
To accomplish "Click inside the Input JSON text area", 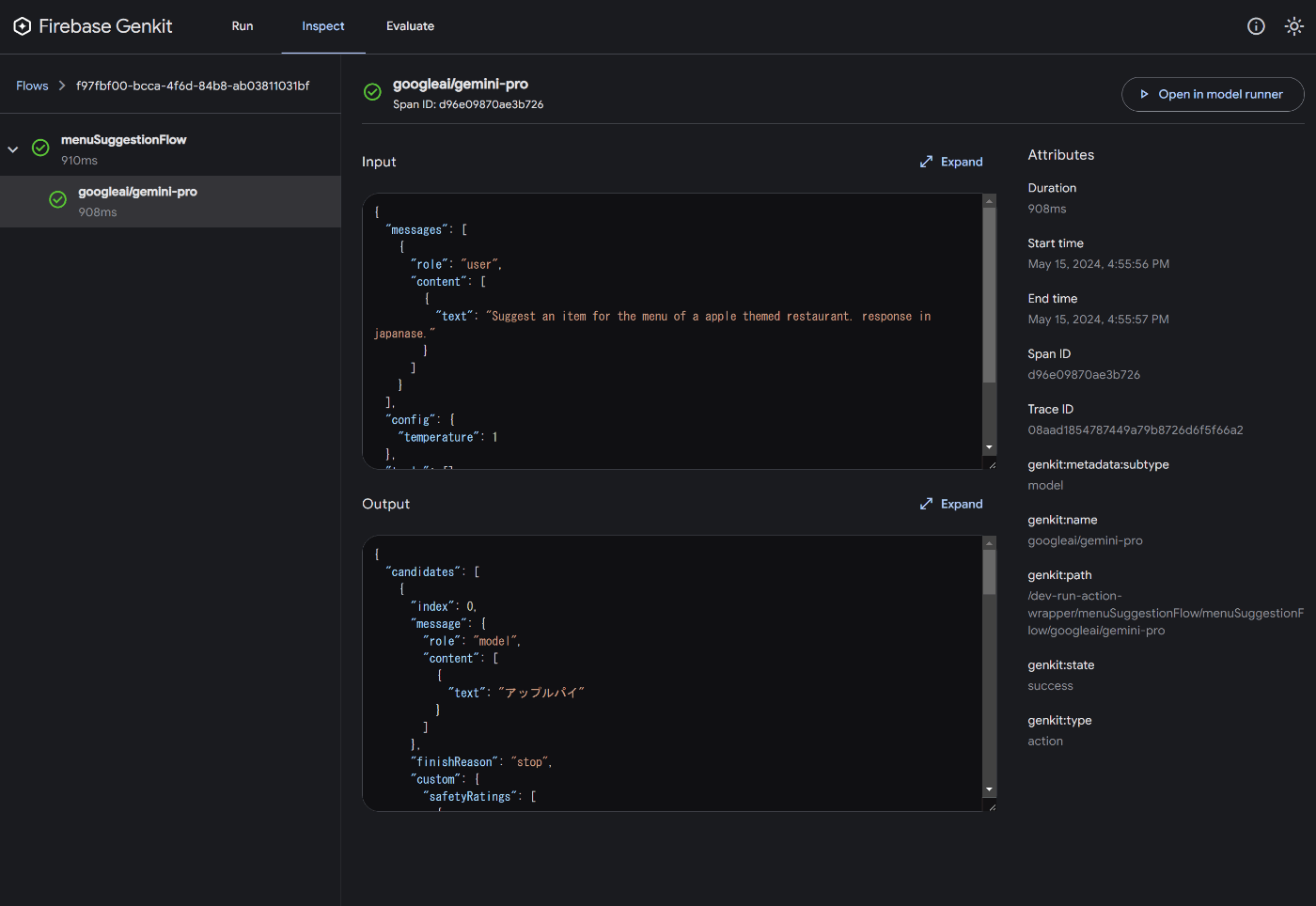I will [672, 331].
